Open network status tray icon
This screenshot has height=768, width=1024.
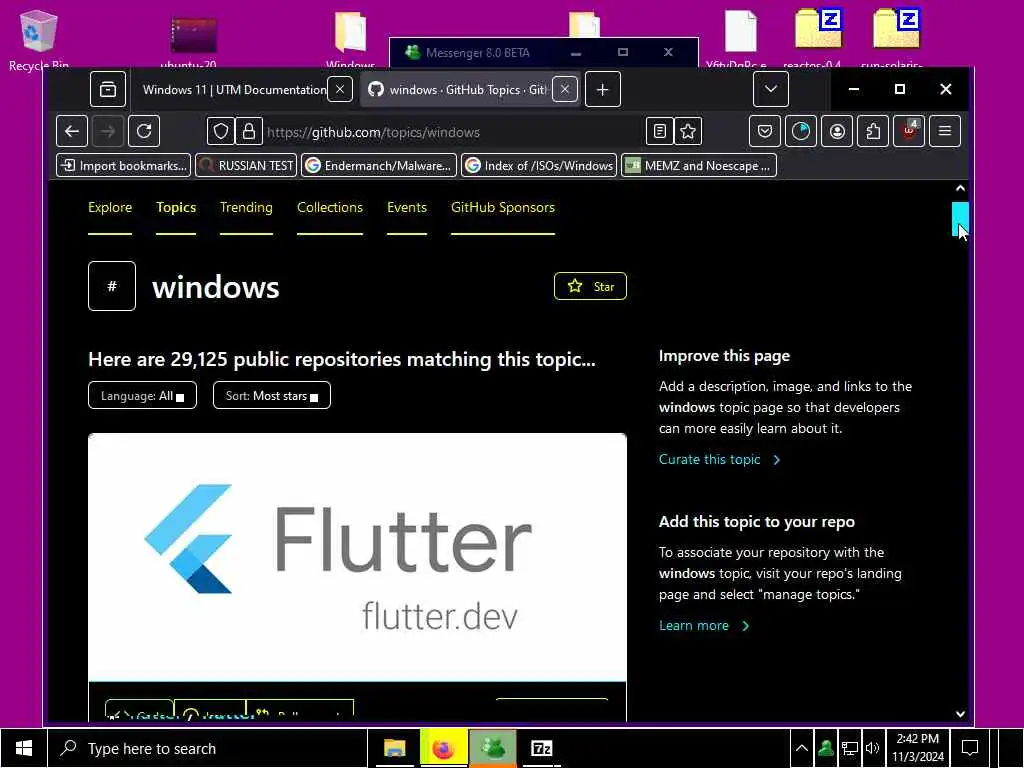click(849, 748)
